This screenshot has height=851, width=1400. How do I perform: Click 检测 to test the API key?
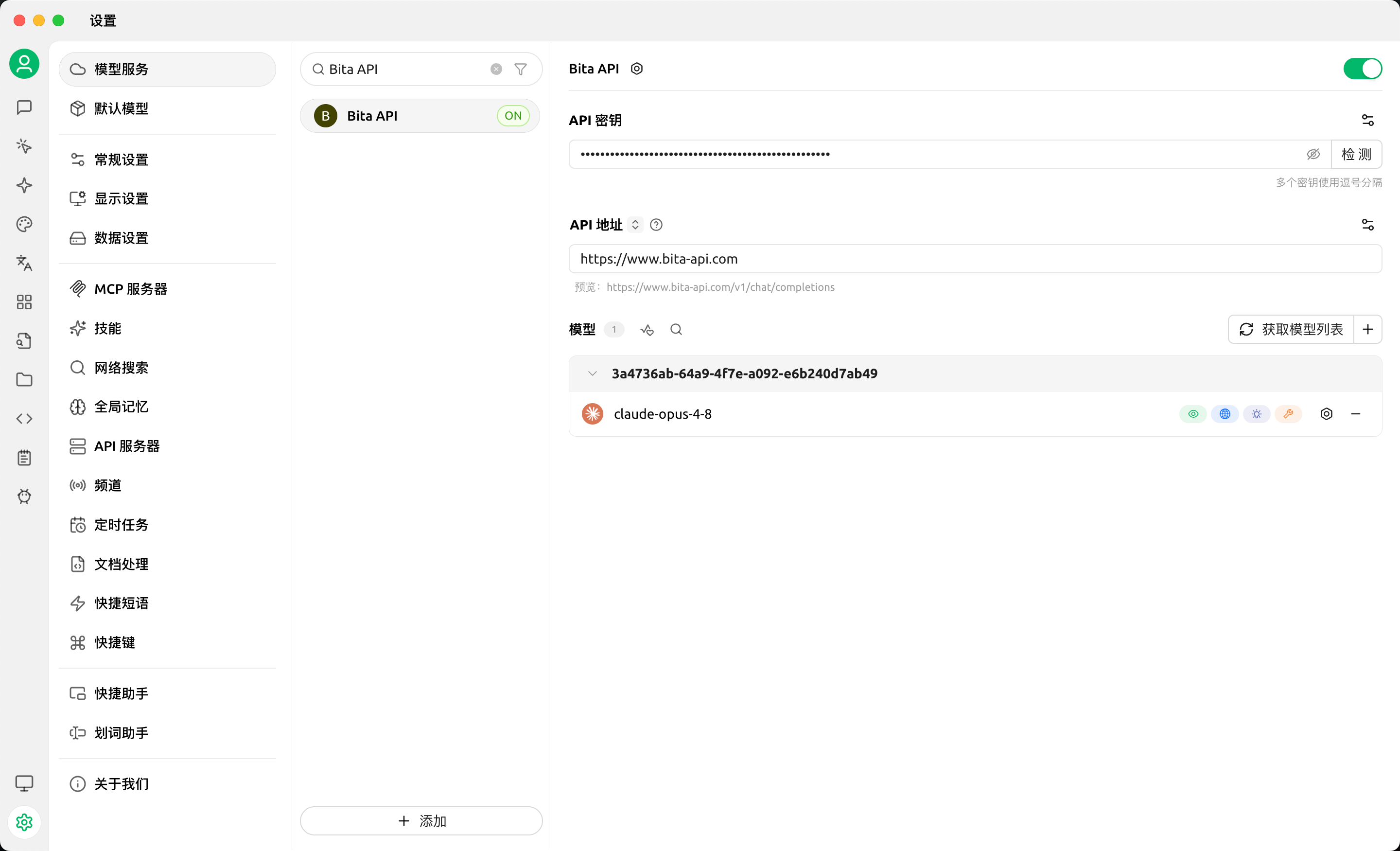pos(1356,154)
